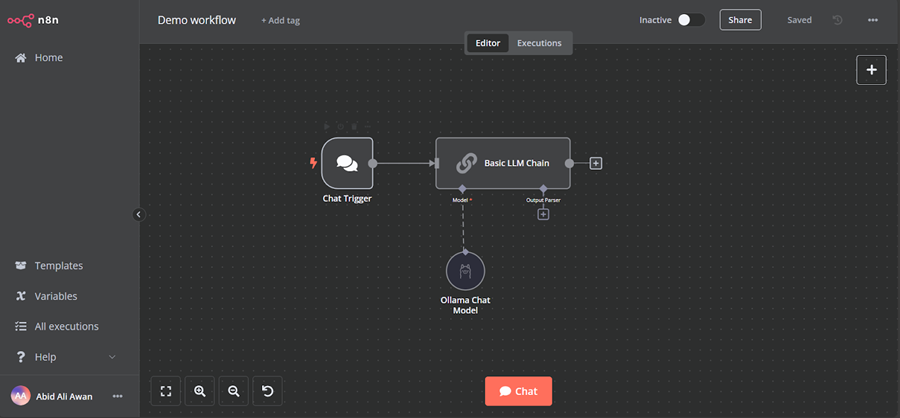Viewport: 900px width, 418px height.
Task: Select the Ollama Chat Model node
Action: [465, 271]
